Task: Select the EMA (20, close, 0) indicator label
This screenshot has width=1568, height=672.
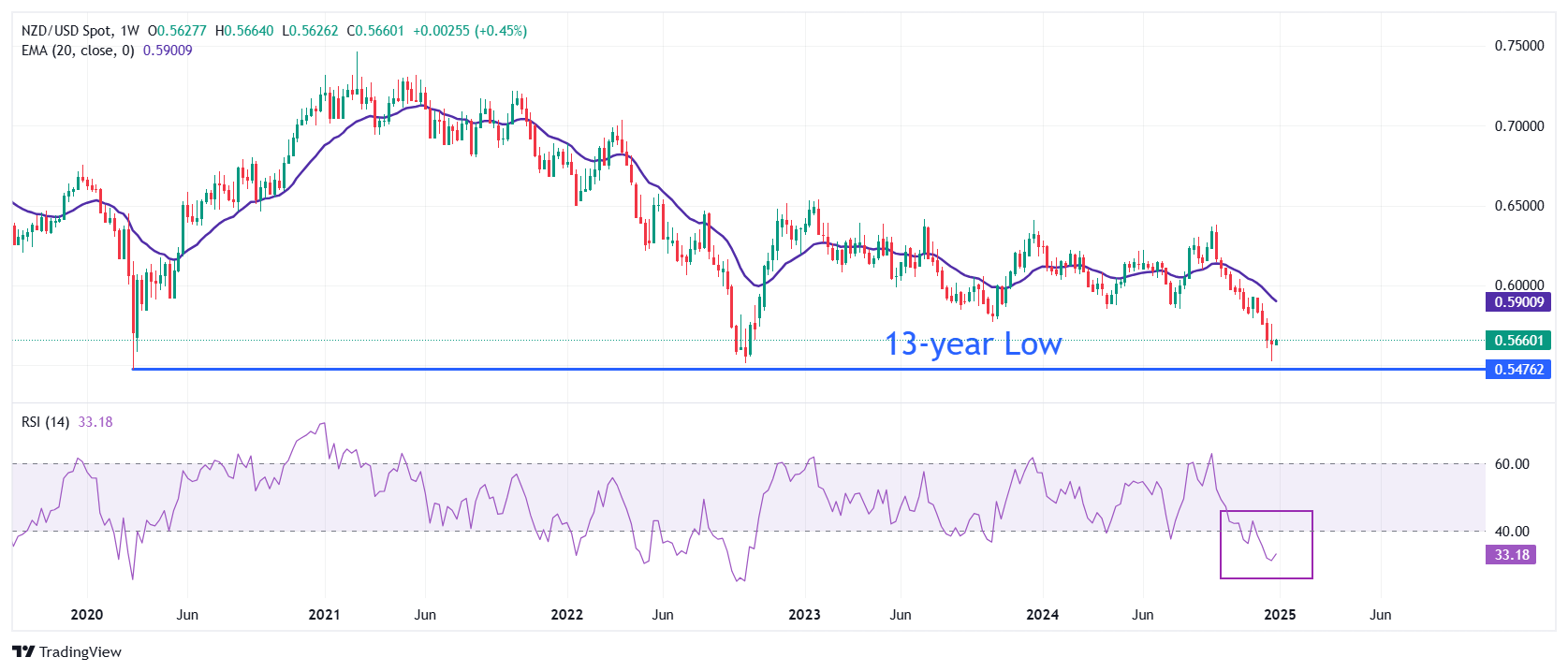Action: tap(78, 51)
